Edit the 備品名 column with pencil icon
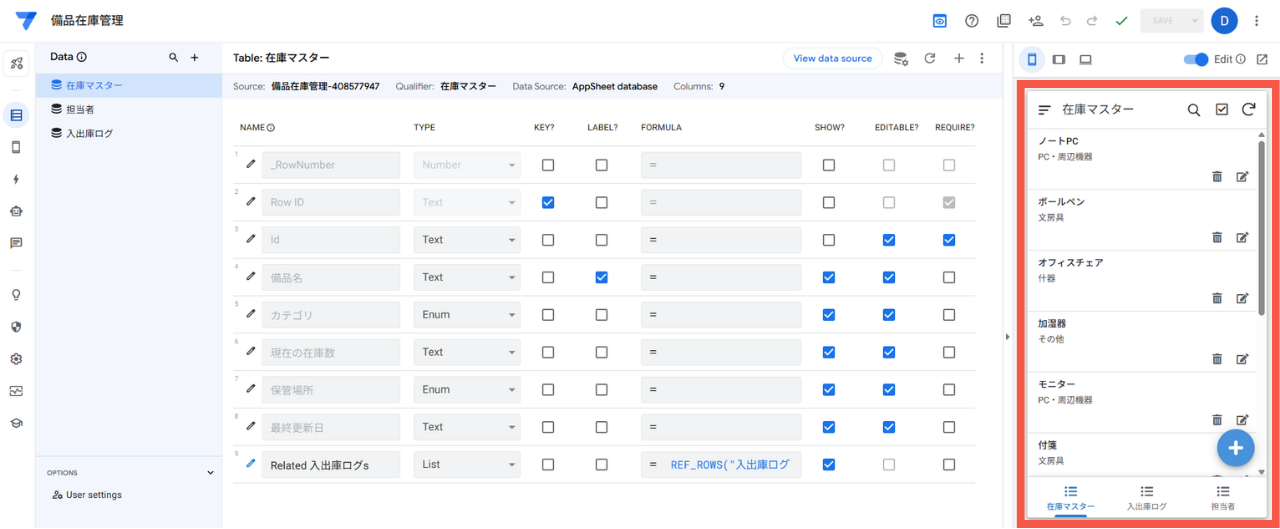Viewport: 1280px width, 529px height. tap(251, 276)
